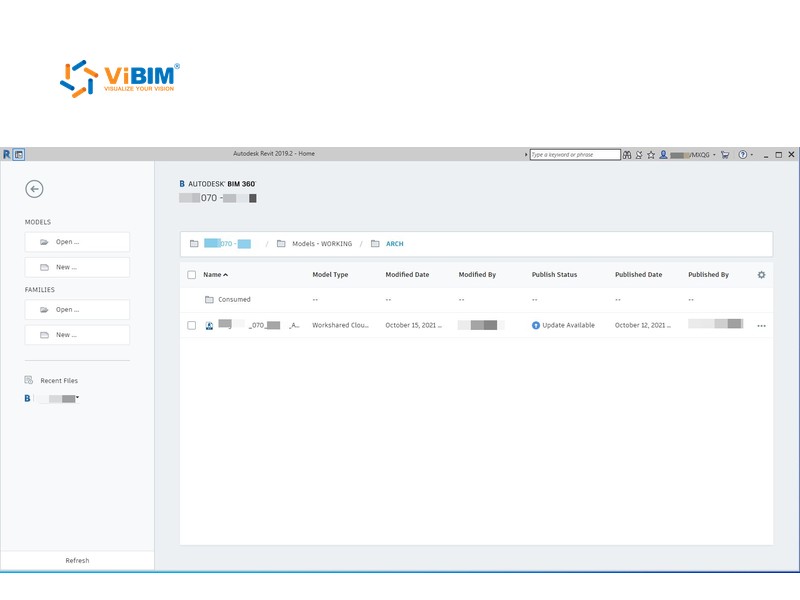Click the BIM 360 B icon under Recent Files
The width and height of the screenshot is (800, 600).
click(x=28, y=398)
